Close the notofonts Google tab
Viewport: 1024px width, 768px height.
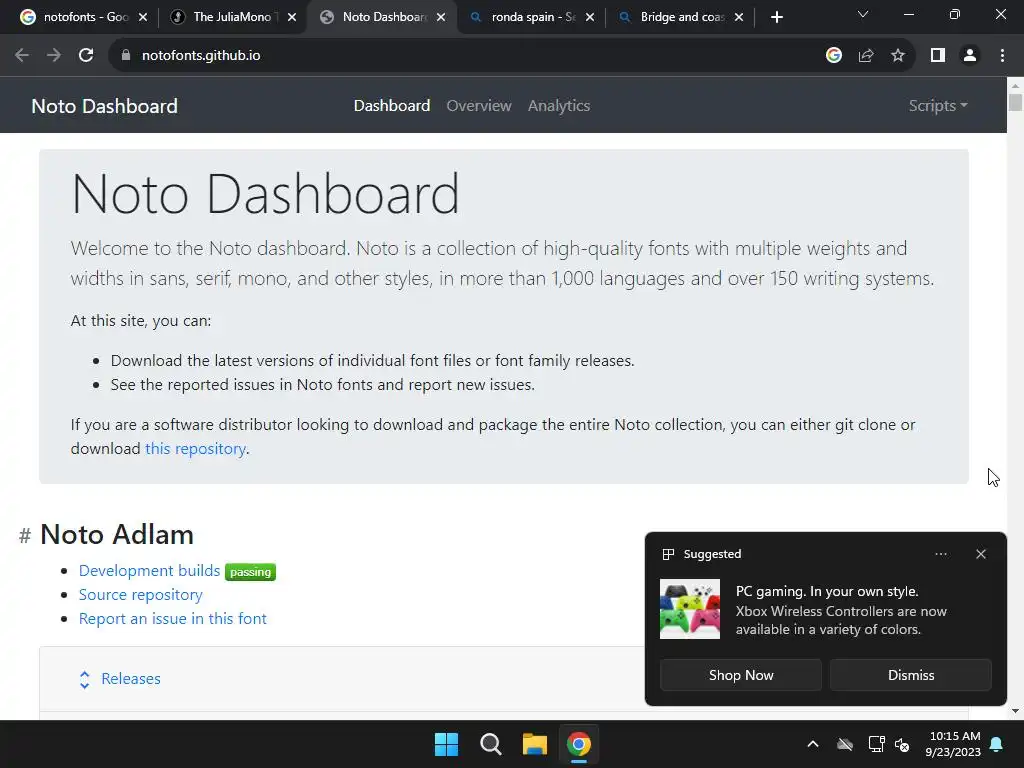tap(143, 17)
